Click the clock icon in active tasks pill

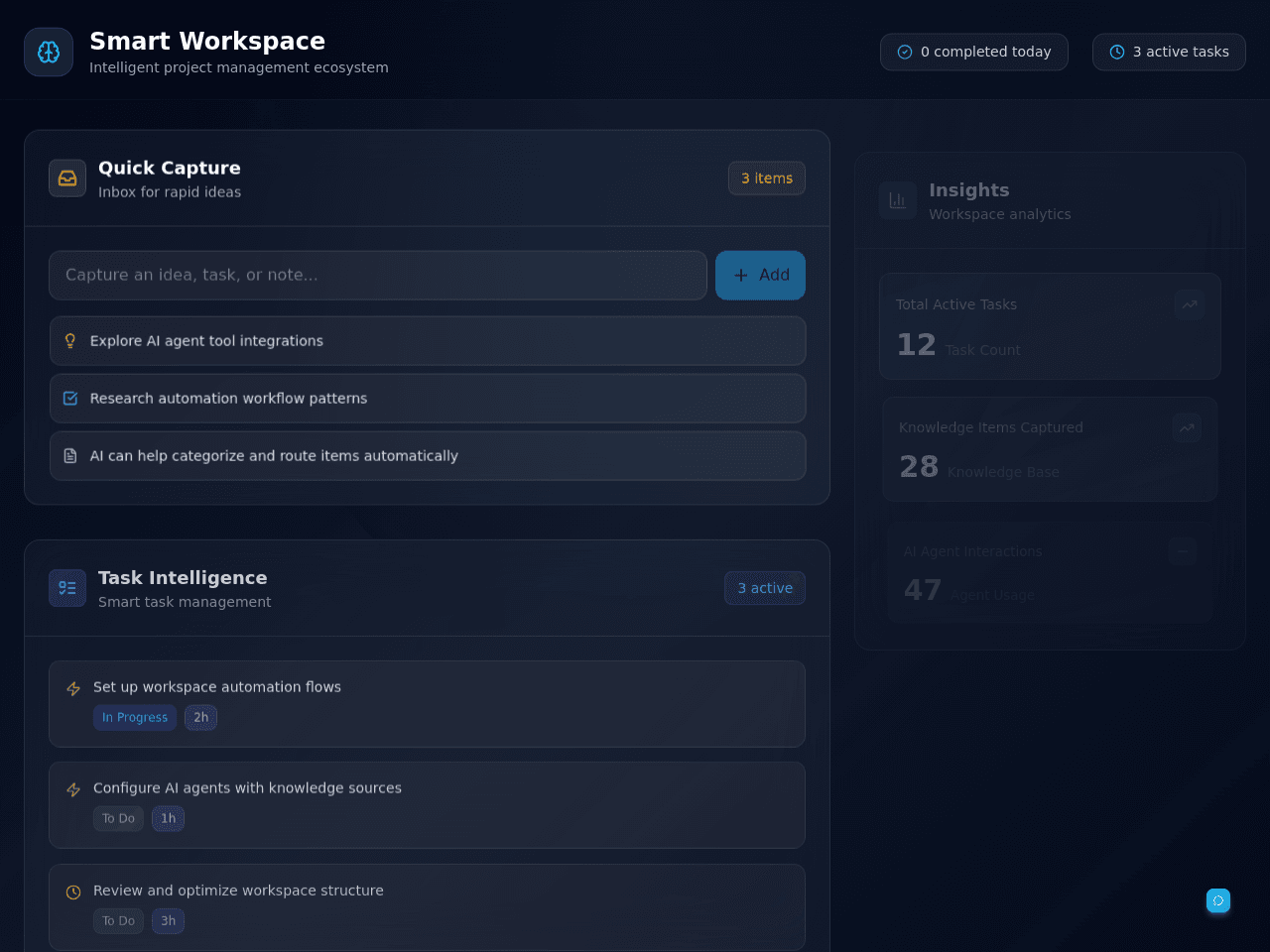point(1117,53)
